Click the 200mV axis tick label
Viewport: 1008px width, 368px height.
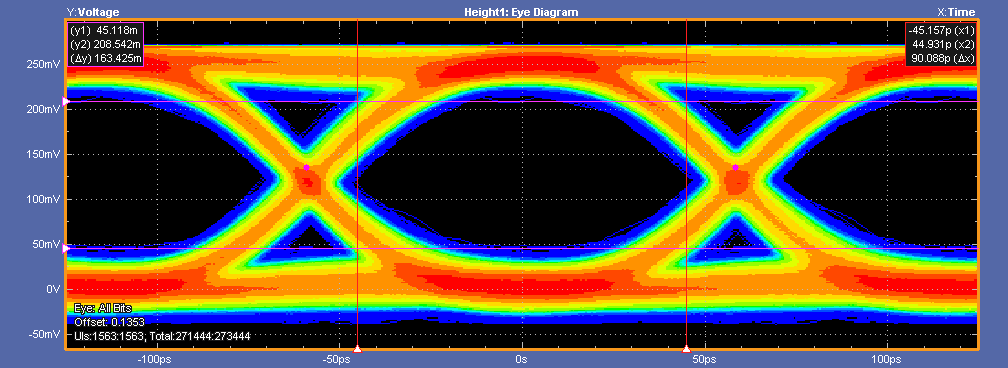[x=44, y=109]
